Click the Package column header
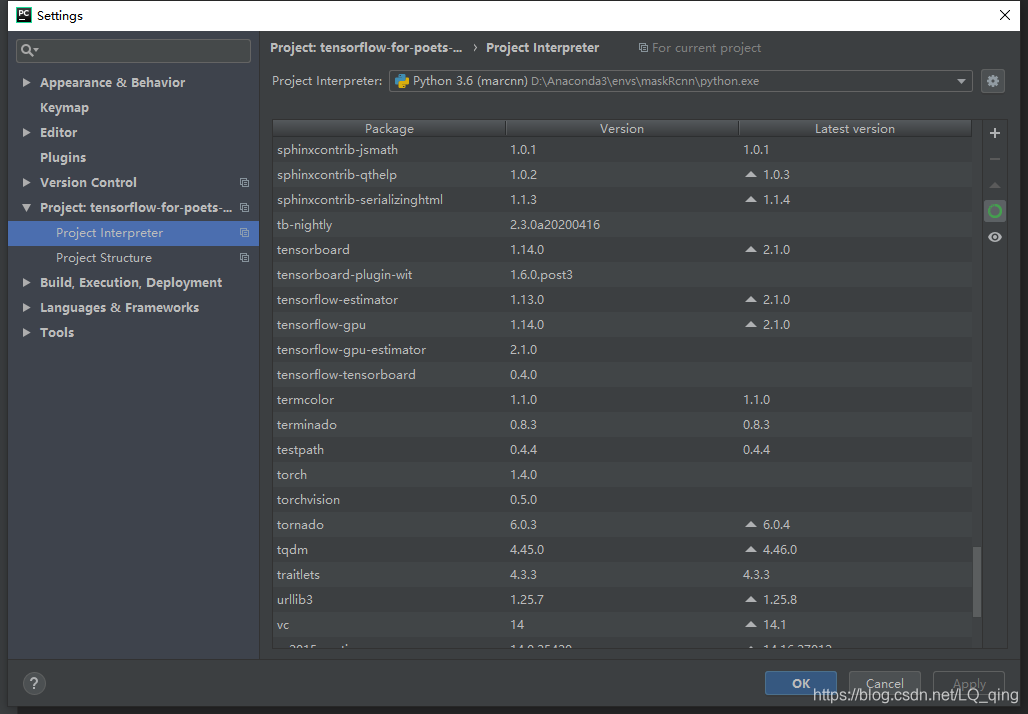Screen dimensions: 1028x714 tap(389, 129)
